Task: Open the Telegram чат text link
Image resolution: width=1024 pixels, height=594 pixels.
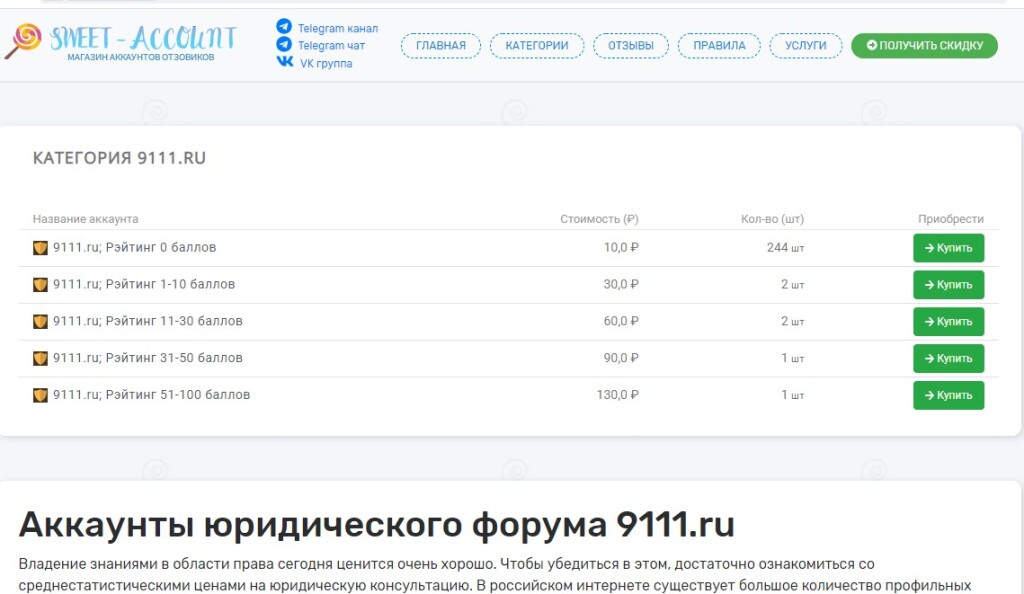Action: [x=331, y=46]
